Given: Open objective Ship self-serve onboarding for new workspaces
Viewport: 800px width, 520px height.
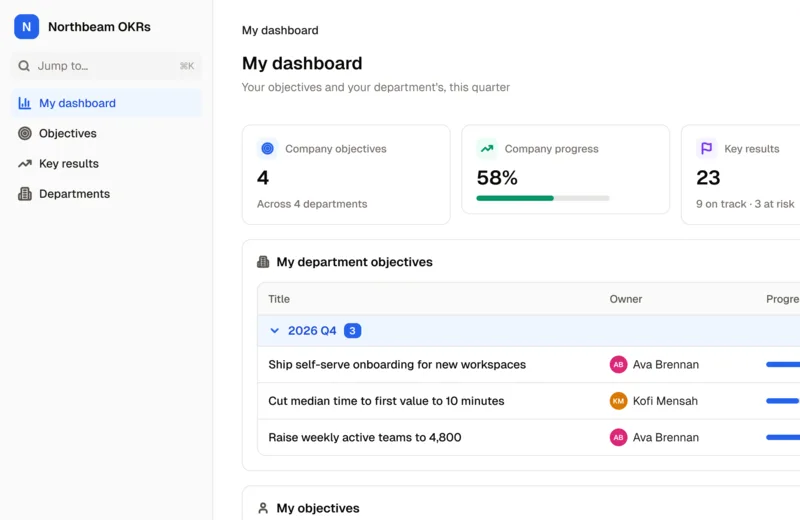Looking at the screenshot, I should coord(397,364).
